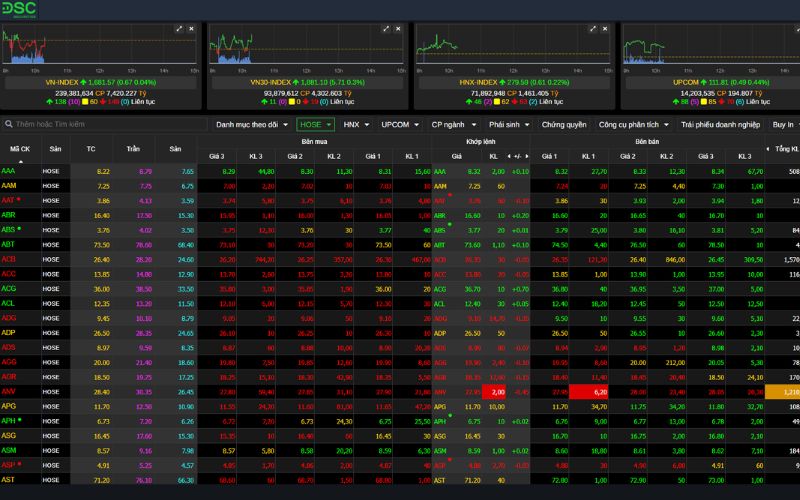Select the Buy In tab
800x500 pixels.
coord(783,124)
